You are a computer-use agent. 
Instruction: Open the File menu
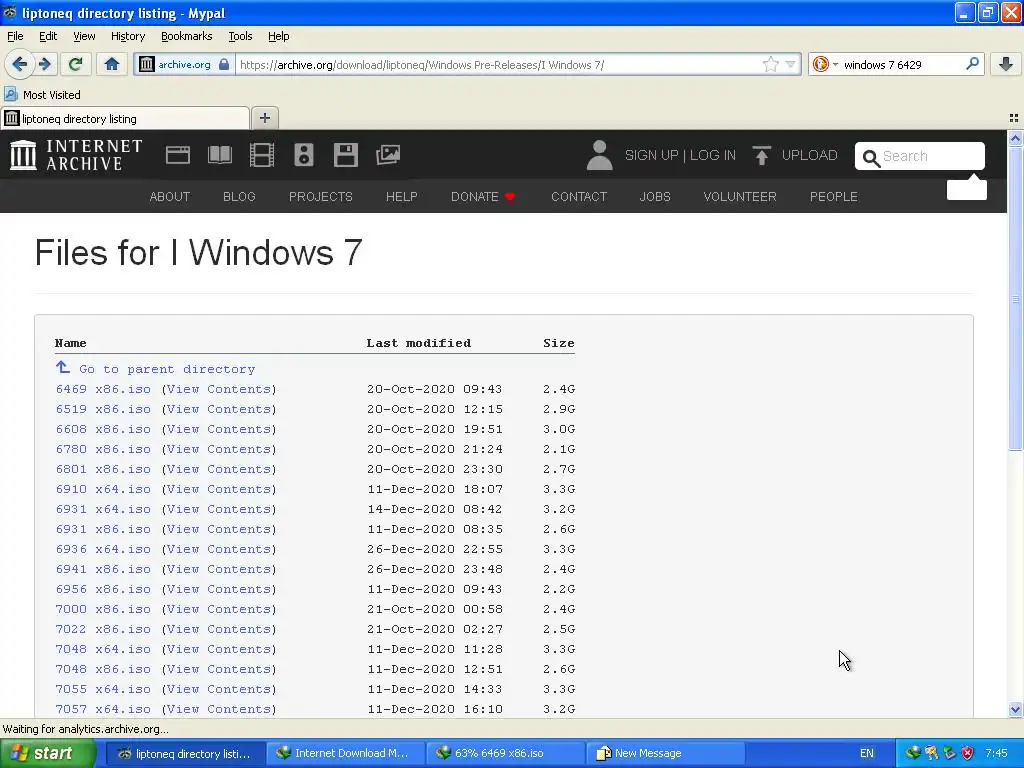tap(15, 36)
